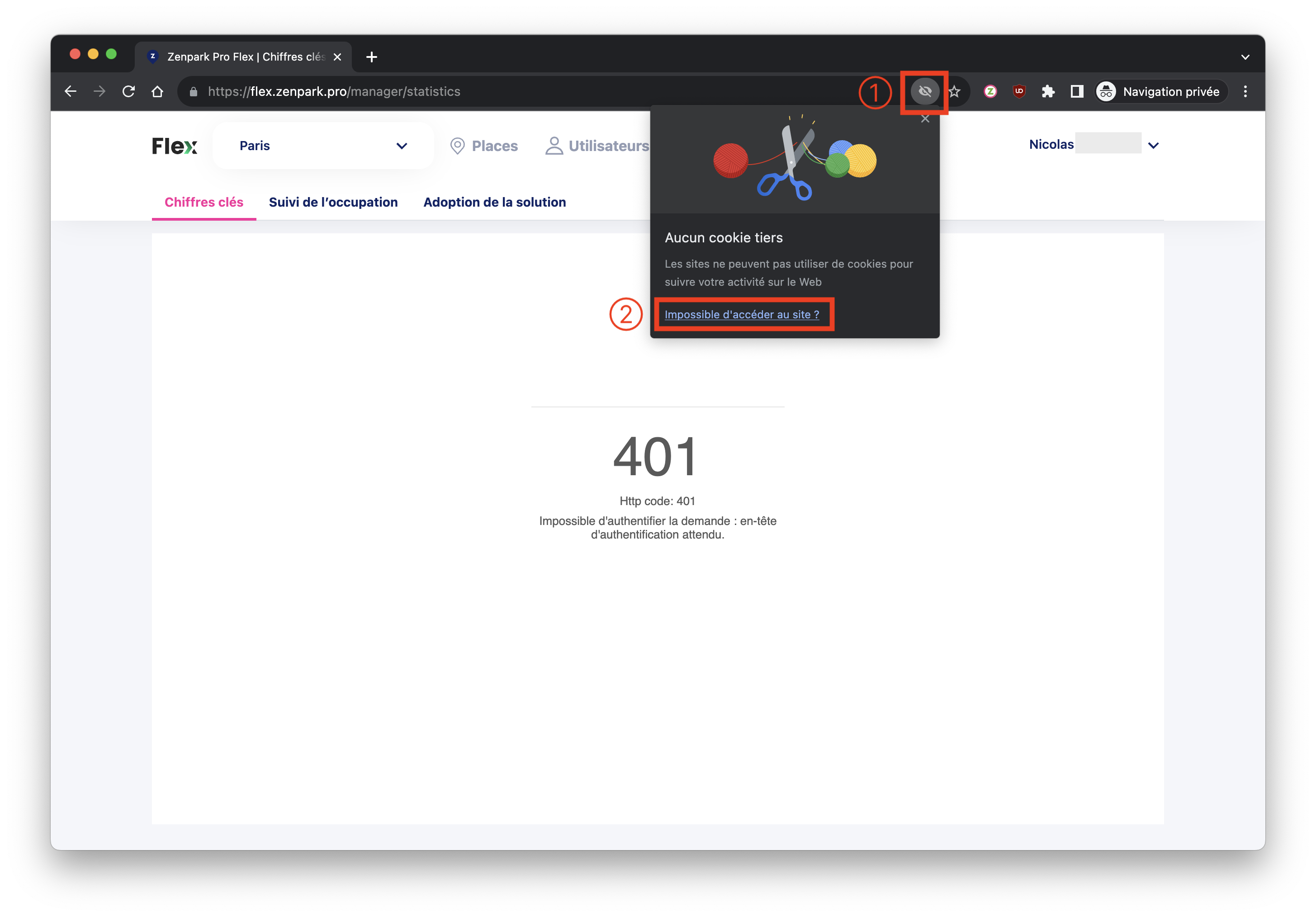Reload the current page
This screenshot has height=917, width=1316.
(128, 92)
